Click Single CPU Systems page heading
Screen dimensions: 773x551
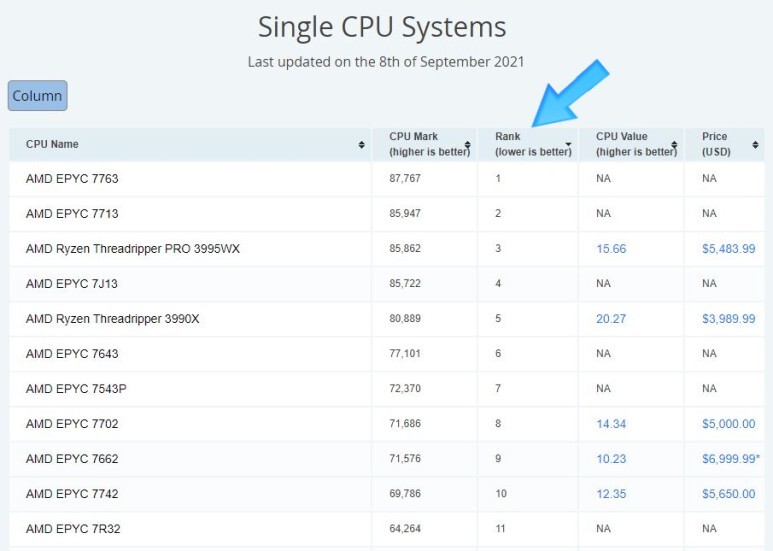point(382,27)
